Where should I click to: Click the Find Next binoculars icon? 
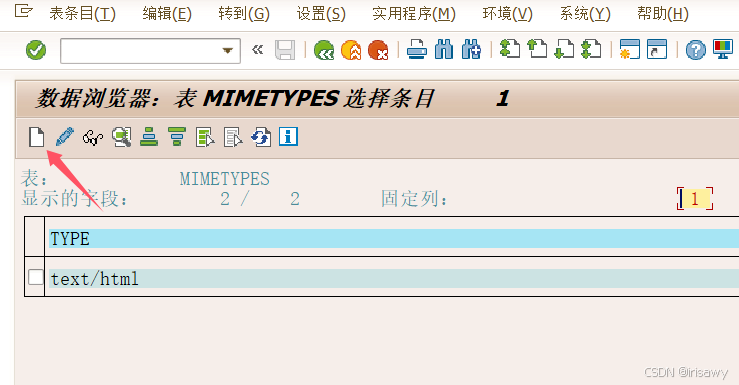click(471, 50)
